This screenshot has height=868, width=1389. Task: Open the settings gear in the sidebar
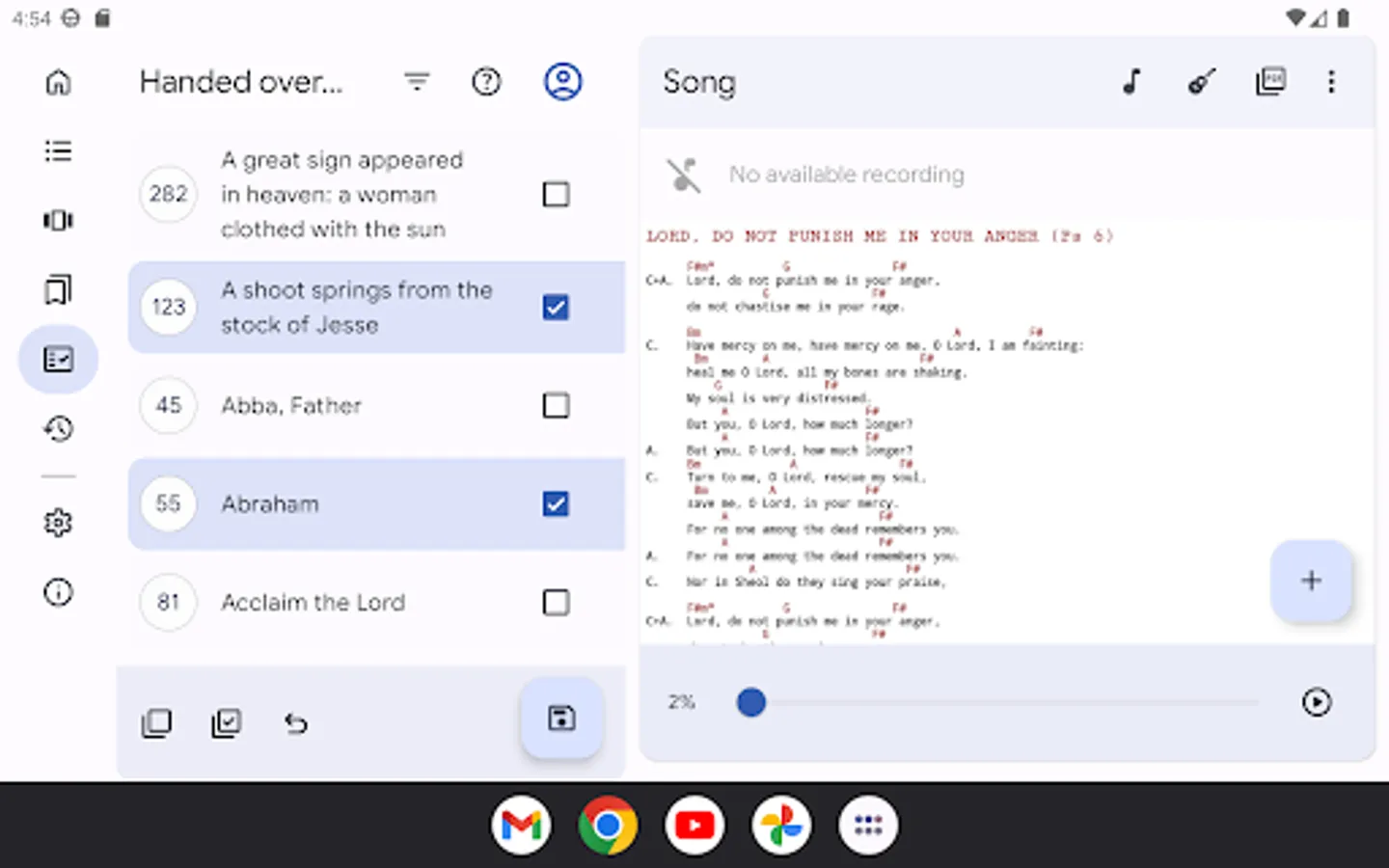[58, 523]
